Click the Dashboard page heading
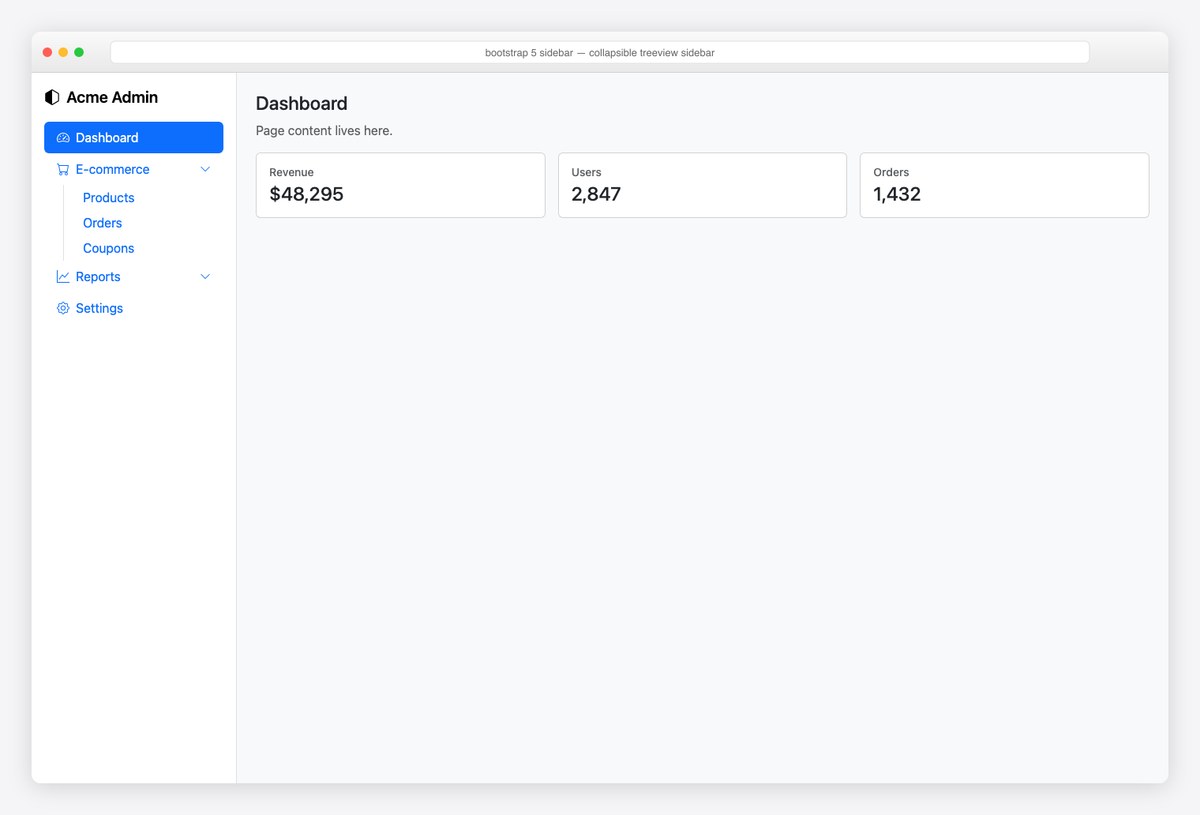 pos(302,103)
